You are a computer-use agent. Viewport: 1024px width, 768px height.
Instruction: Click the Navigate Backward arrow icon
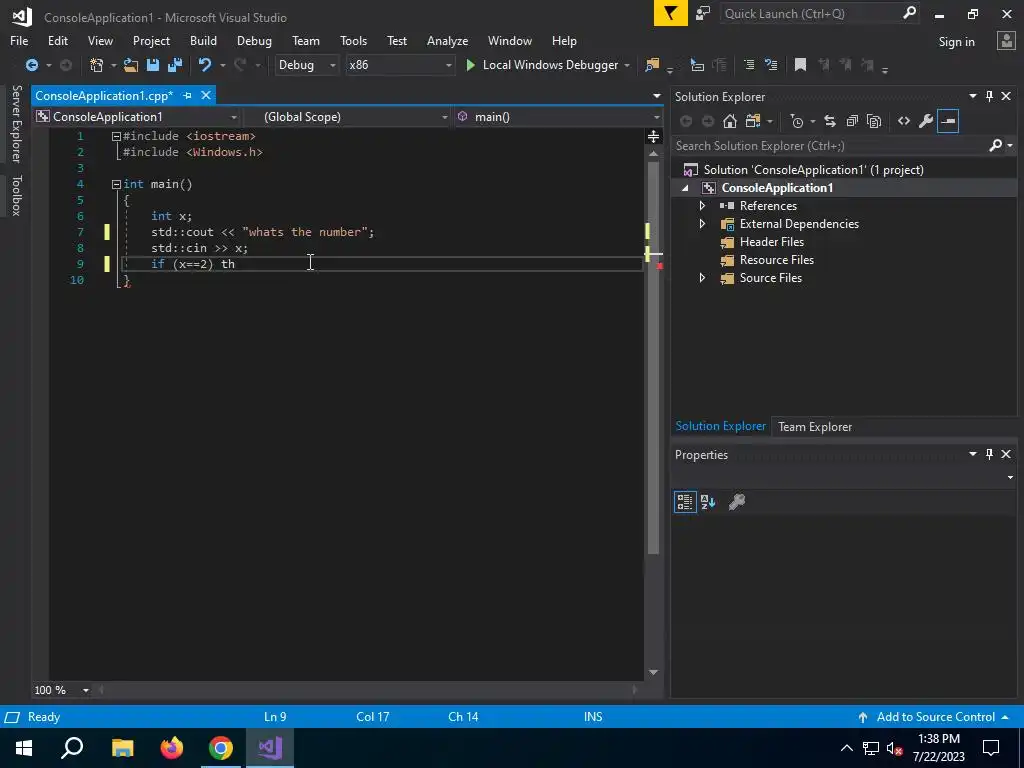pyautogui.click(x=31, y=65)
